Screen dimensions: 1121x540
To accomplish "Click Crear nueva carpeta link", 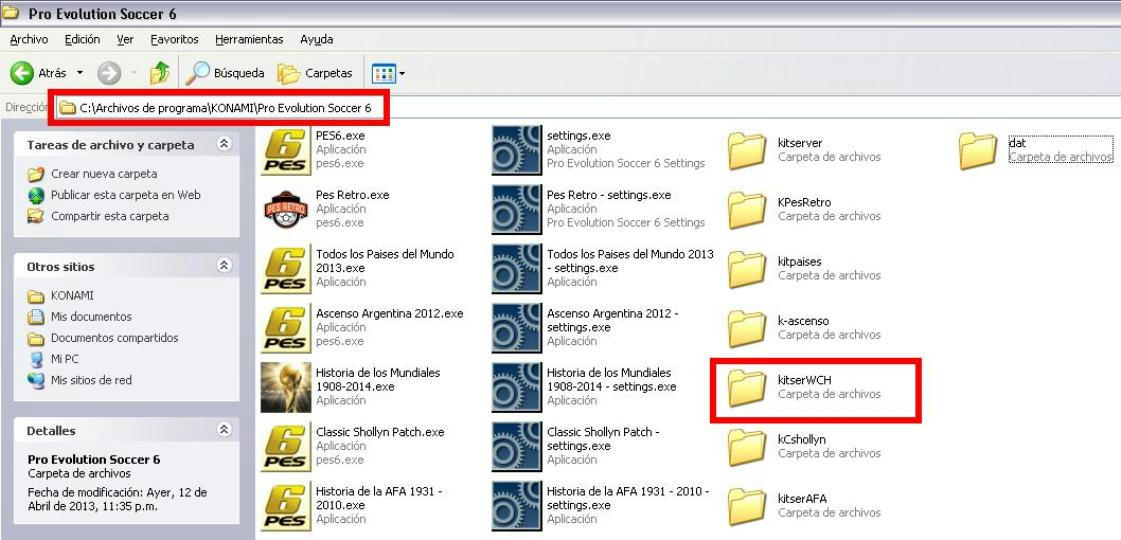I will point(104,174).
